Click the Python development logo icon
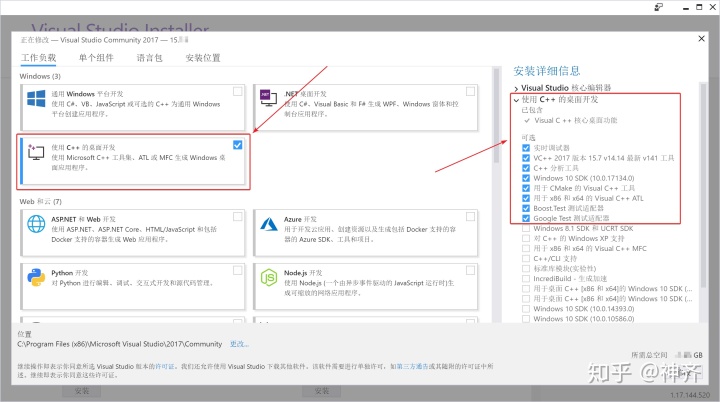 36,277
